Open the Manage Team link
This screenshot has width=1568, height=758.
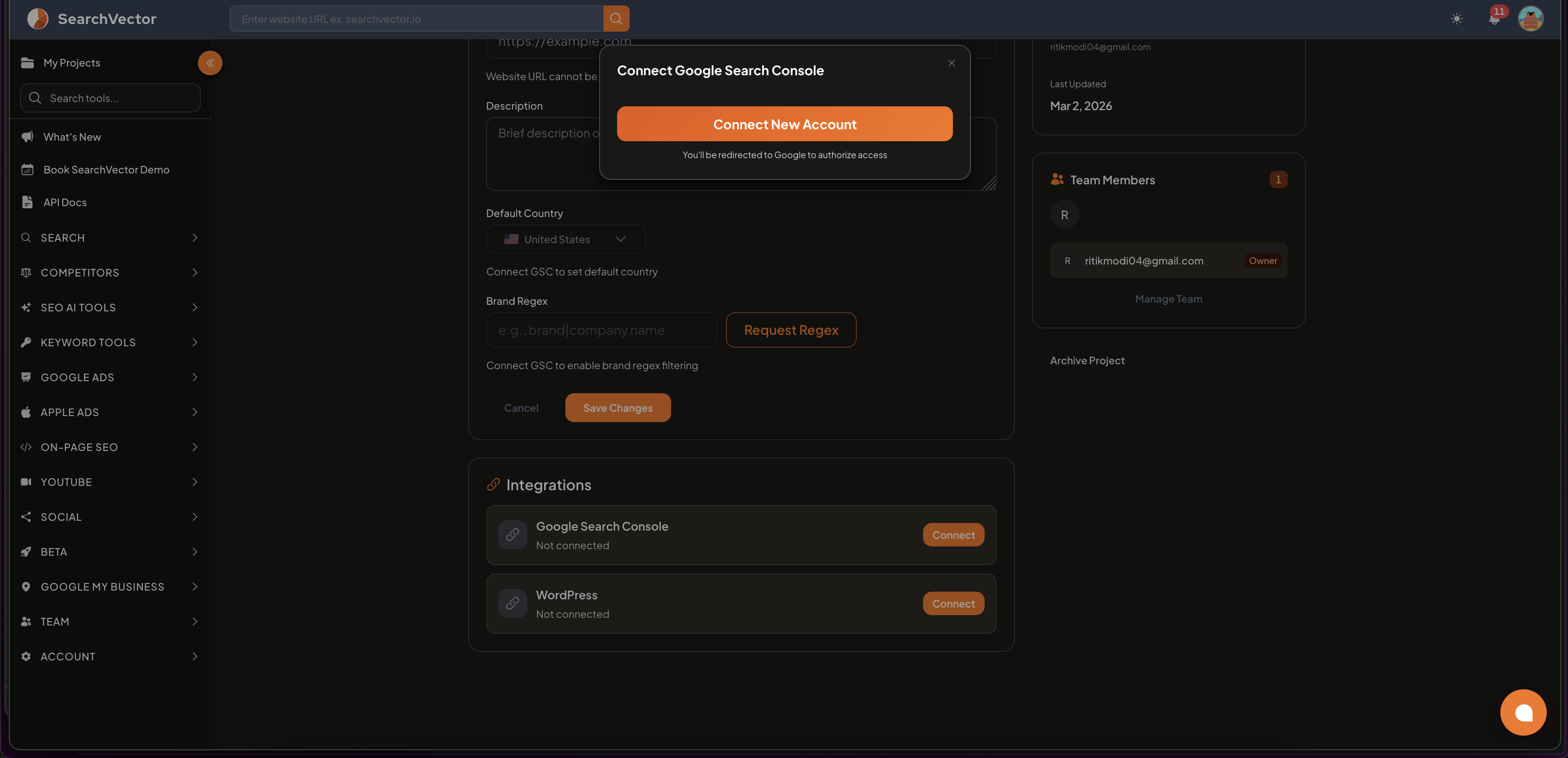(1168, 299)
